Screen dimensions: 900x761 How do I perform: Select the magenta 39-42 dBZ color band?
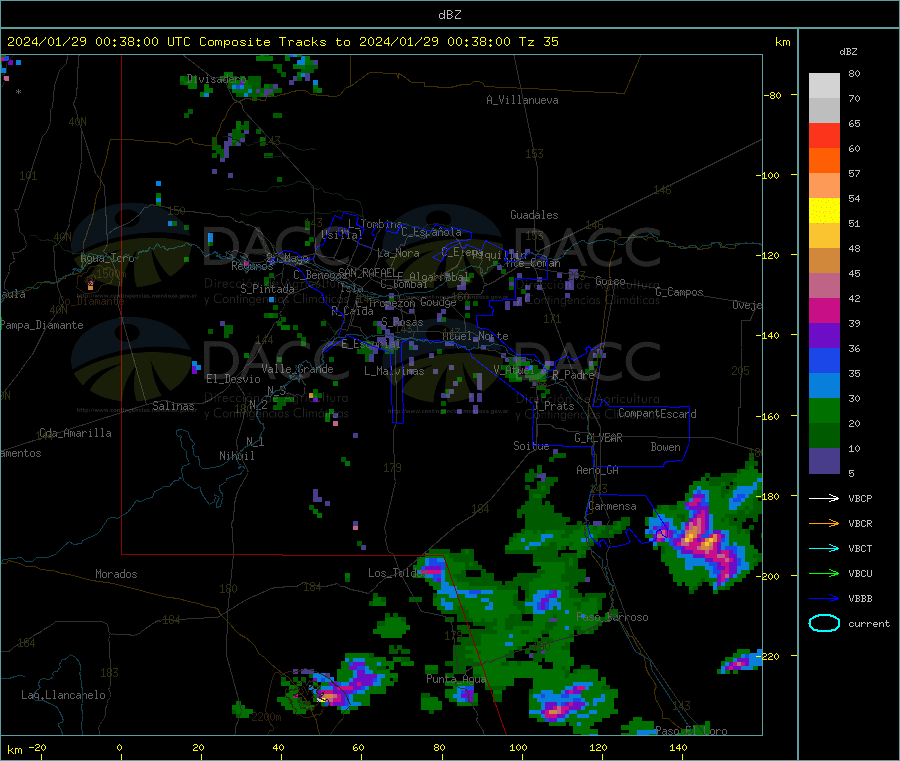click(824, 310)
